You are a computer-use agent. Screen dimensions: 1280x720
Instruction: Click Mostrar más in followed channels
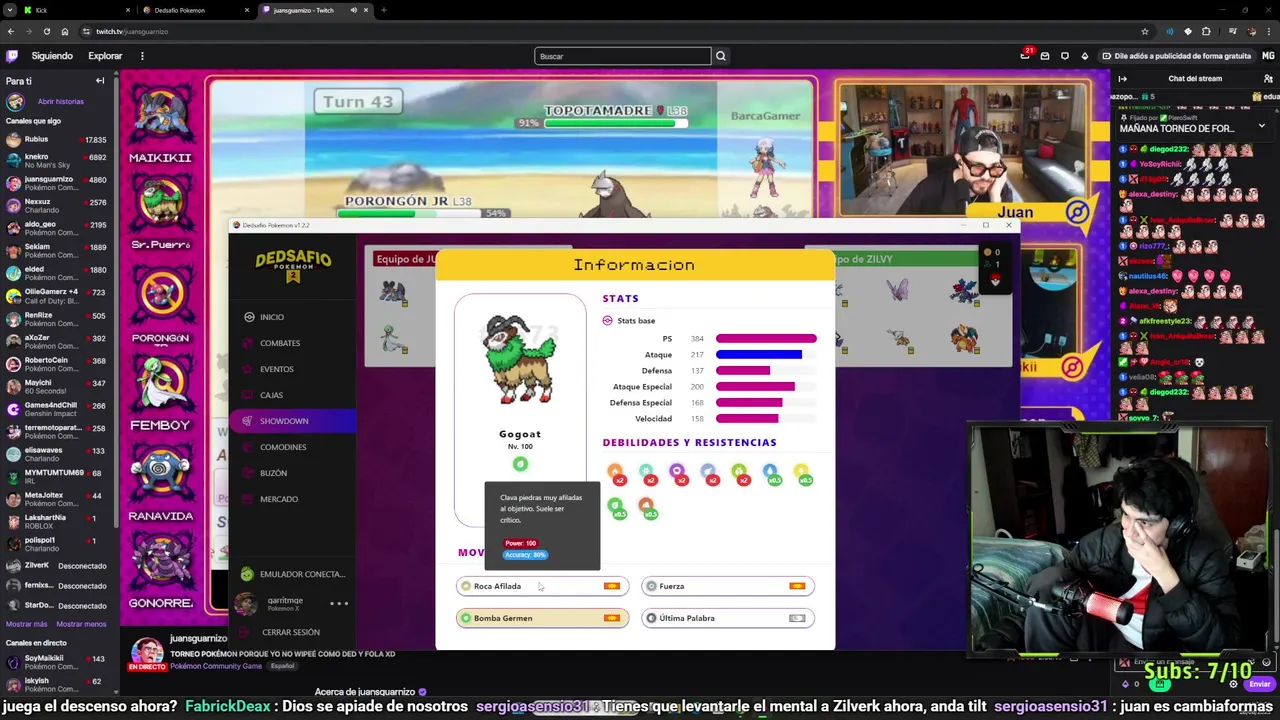[26, 624]
